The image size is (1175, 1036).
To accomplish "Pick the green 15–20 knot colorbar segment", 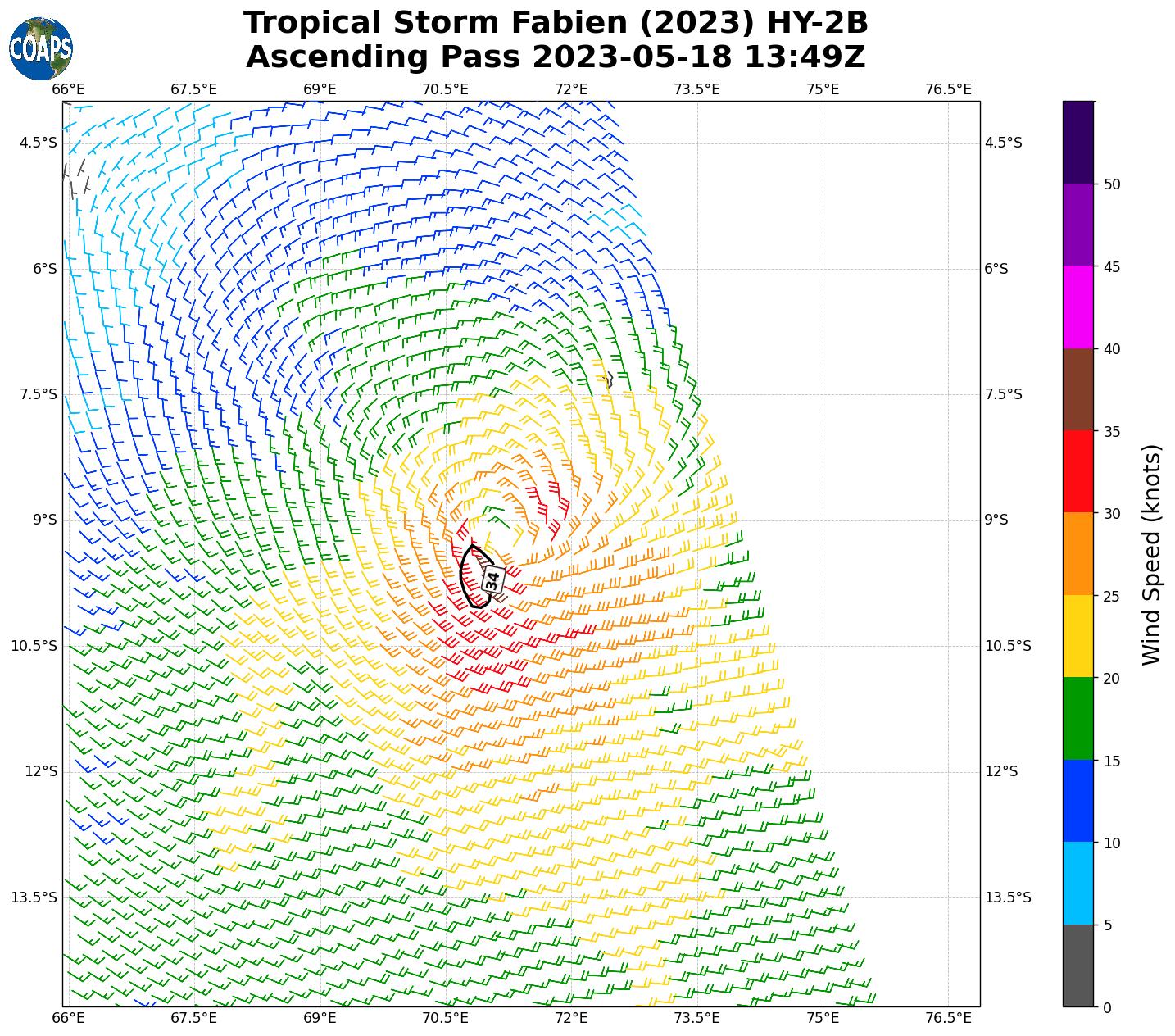I will pos(1077,718).
